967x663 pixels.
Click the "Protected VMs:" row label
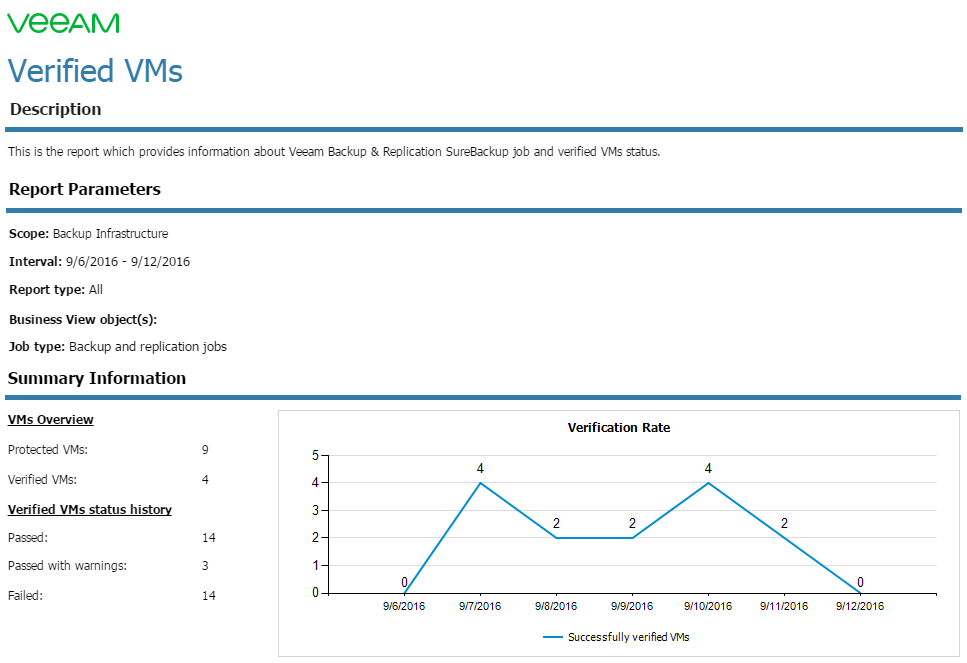(47, 450)
